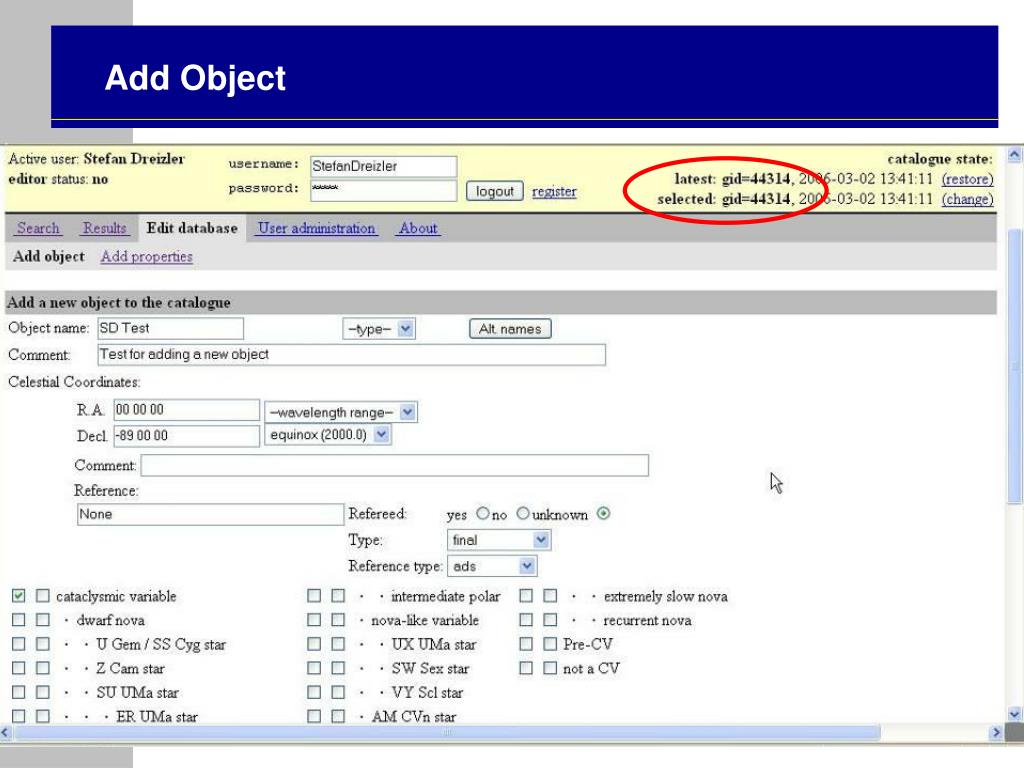Click the restore link for latest catalogue

(967, 179)
